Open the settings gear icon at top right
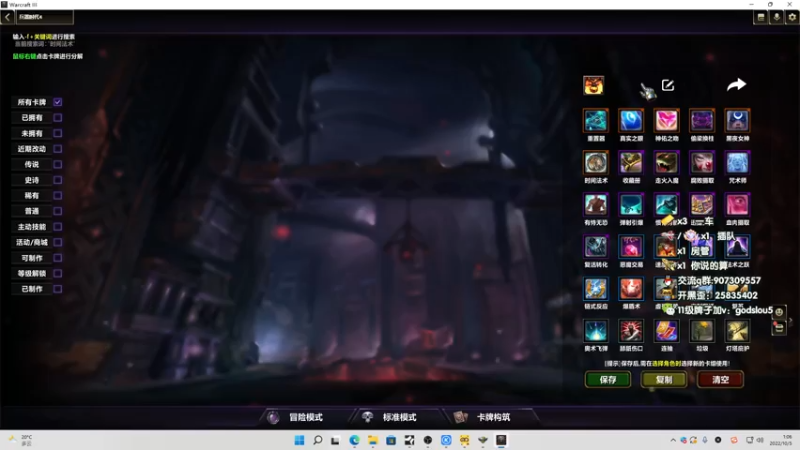This screenshot has height=450, width=800. [792, 17]
